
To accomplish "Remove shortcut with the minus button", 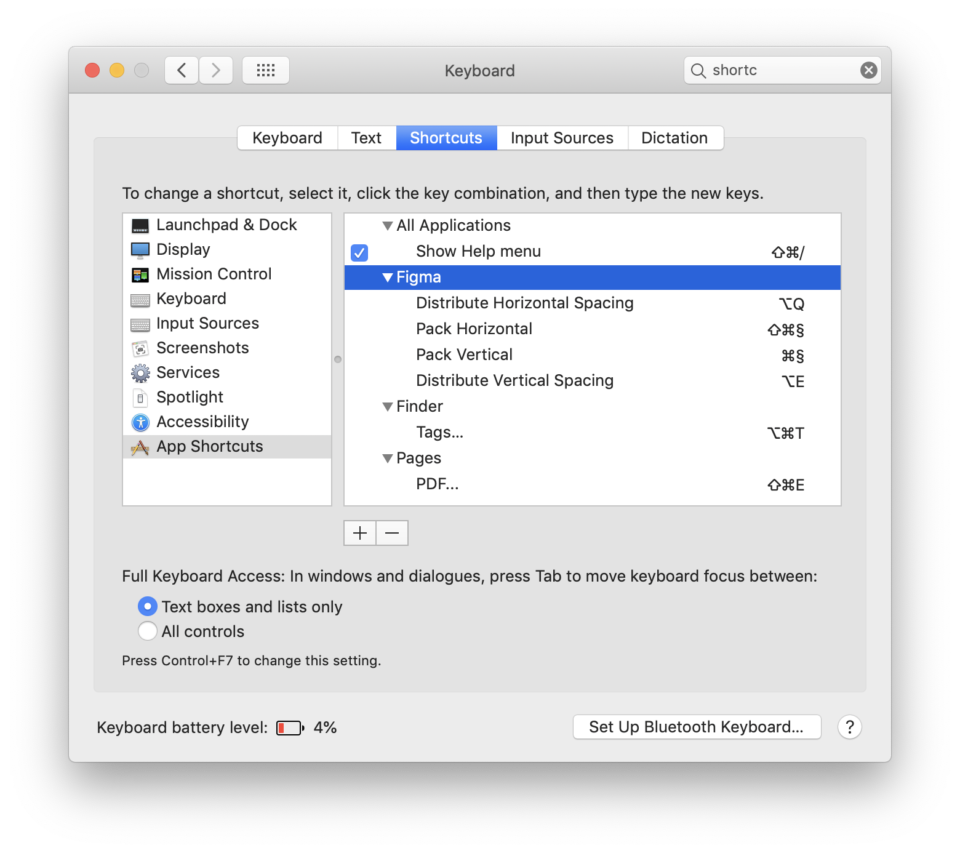I will [392, 533].
